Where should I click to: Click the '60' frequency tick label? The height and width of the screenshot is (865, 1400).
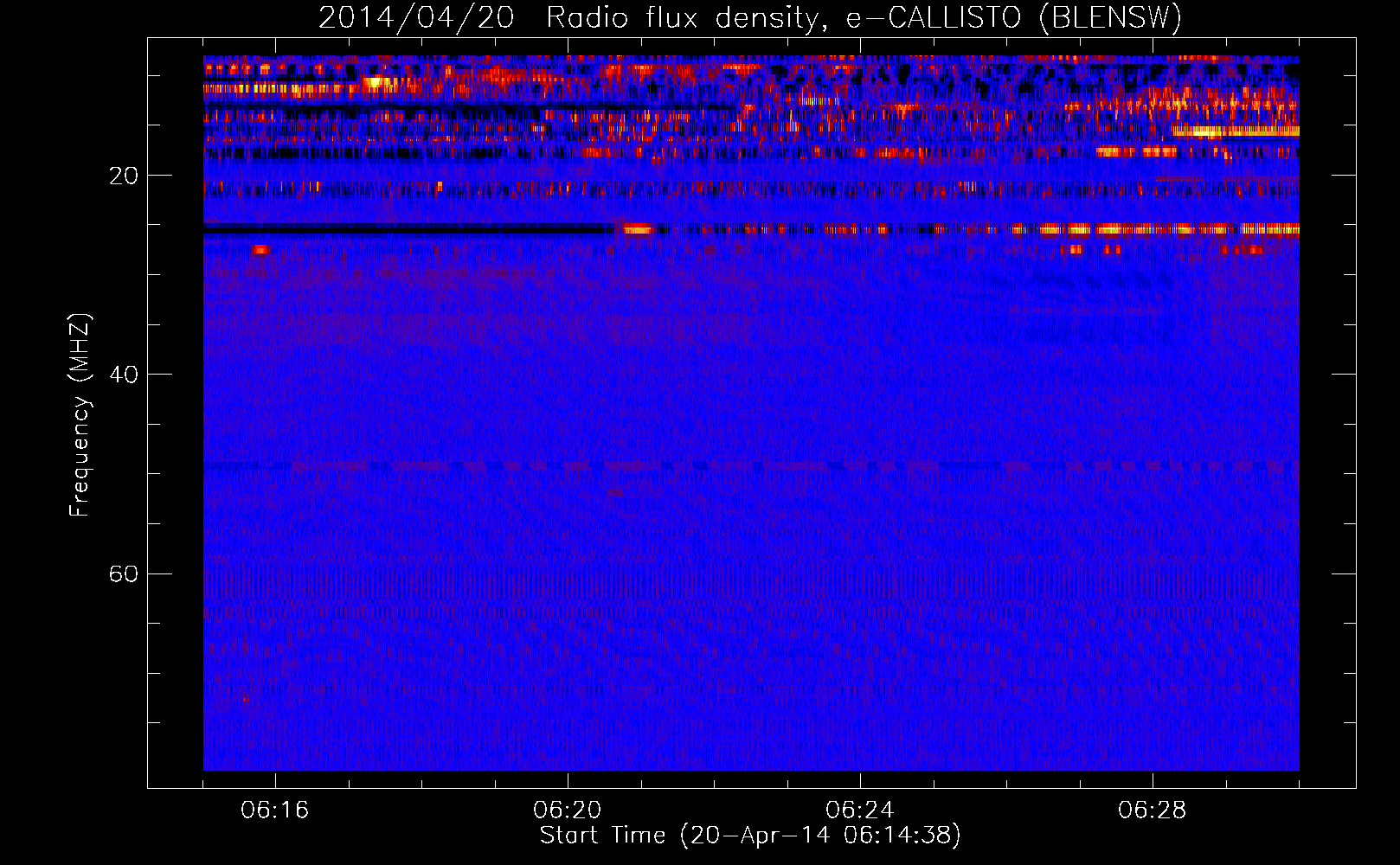pyautogui.click(x=123, y=573)
